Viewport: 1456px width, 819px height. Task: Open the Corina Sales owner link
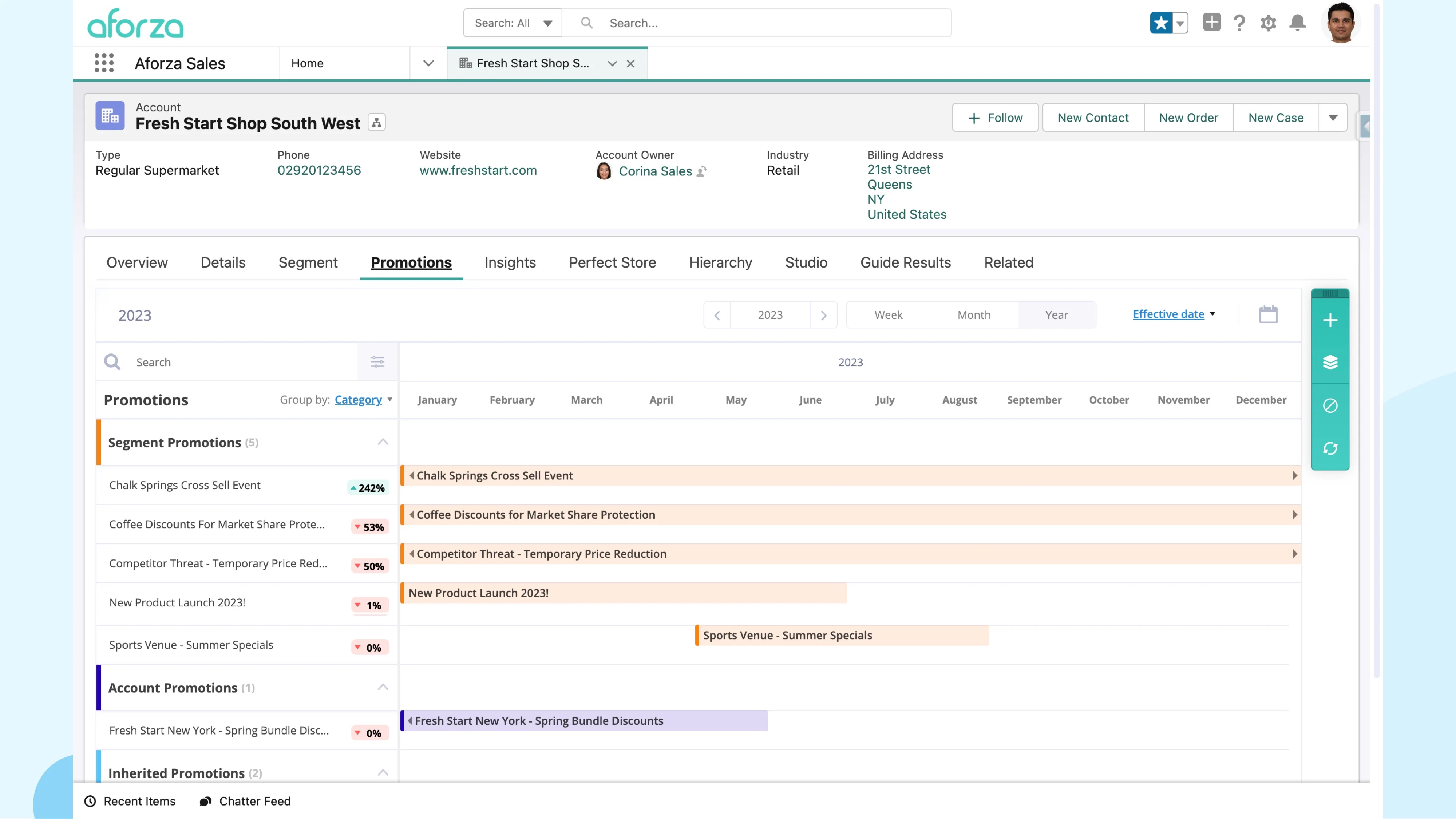click(x=656, y=171)
